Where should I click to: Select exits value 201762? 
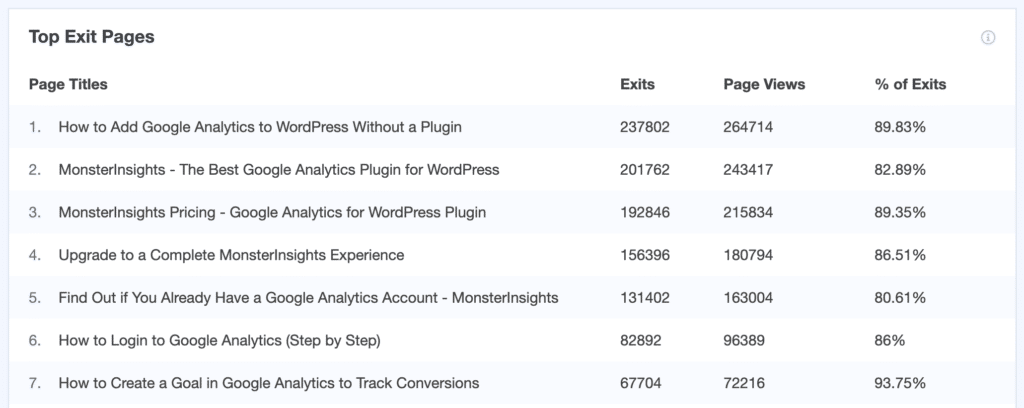point(645,170)
